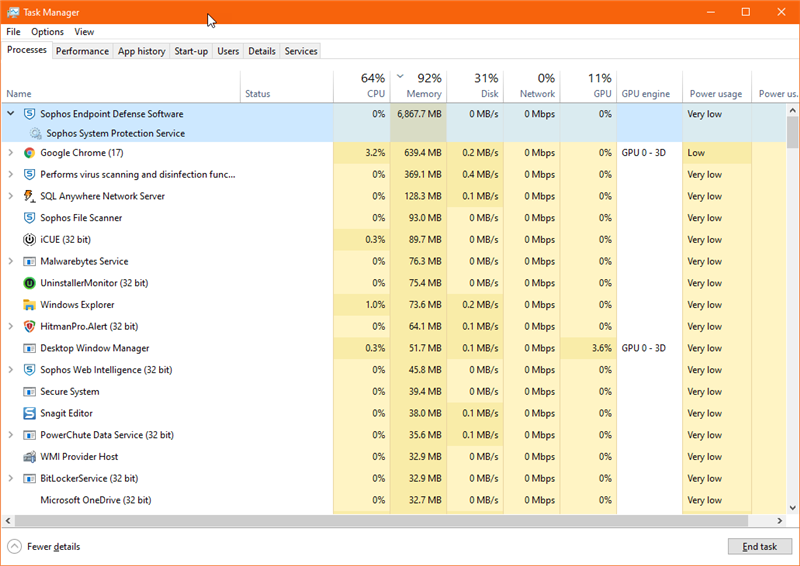Collapse view with Fewer details arrow
The width and height of the screenshot is (800, 566).
click(x=15, y=547)
